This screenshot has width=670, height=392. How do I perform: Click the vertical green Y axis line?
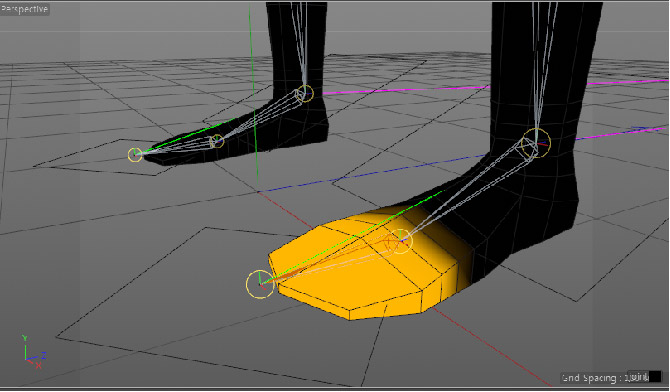pyautogui.click(x=253, y=94)
